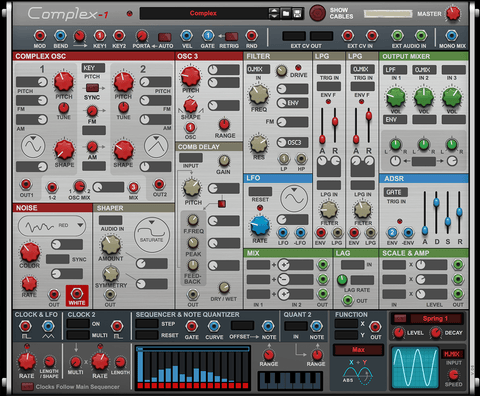
Task: Click the LAG section OUT jack
Action: click(x=348, y=300)
